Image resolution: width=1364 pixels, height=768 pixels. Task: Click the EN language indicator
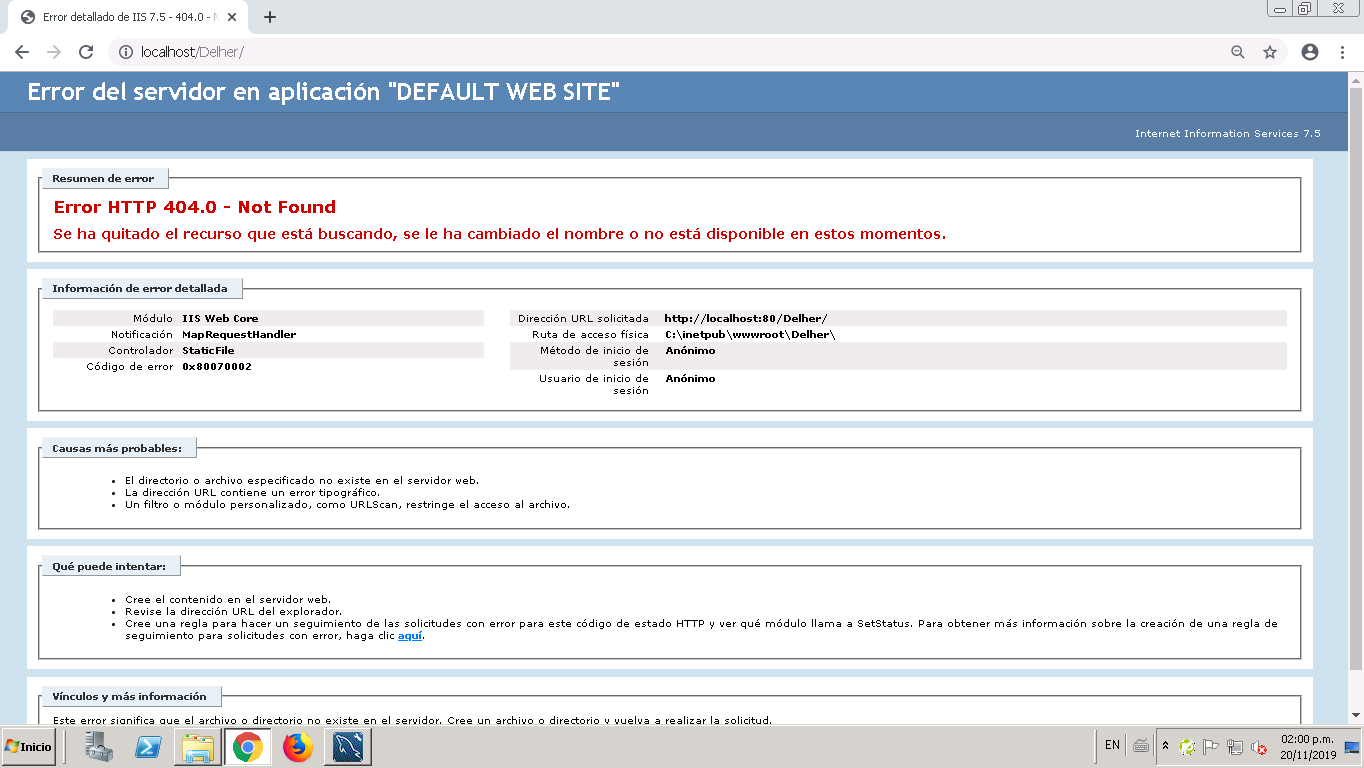[x=1112, y=745]
